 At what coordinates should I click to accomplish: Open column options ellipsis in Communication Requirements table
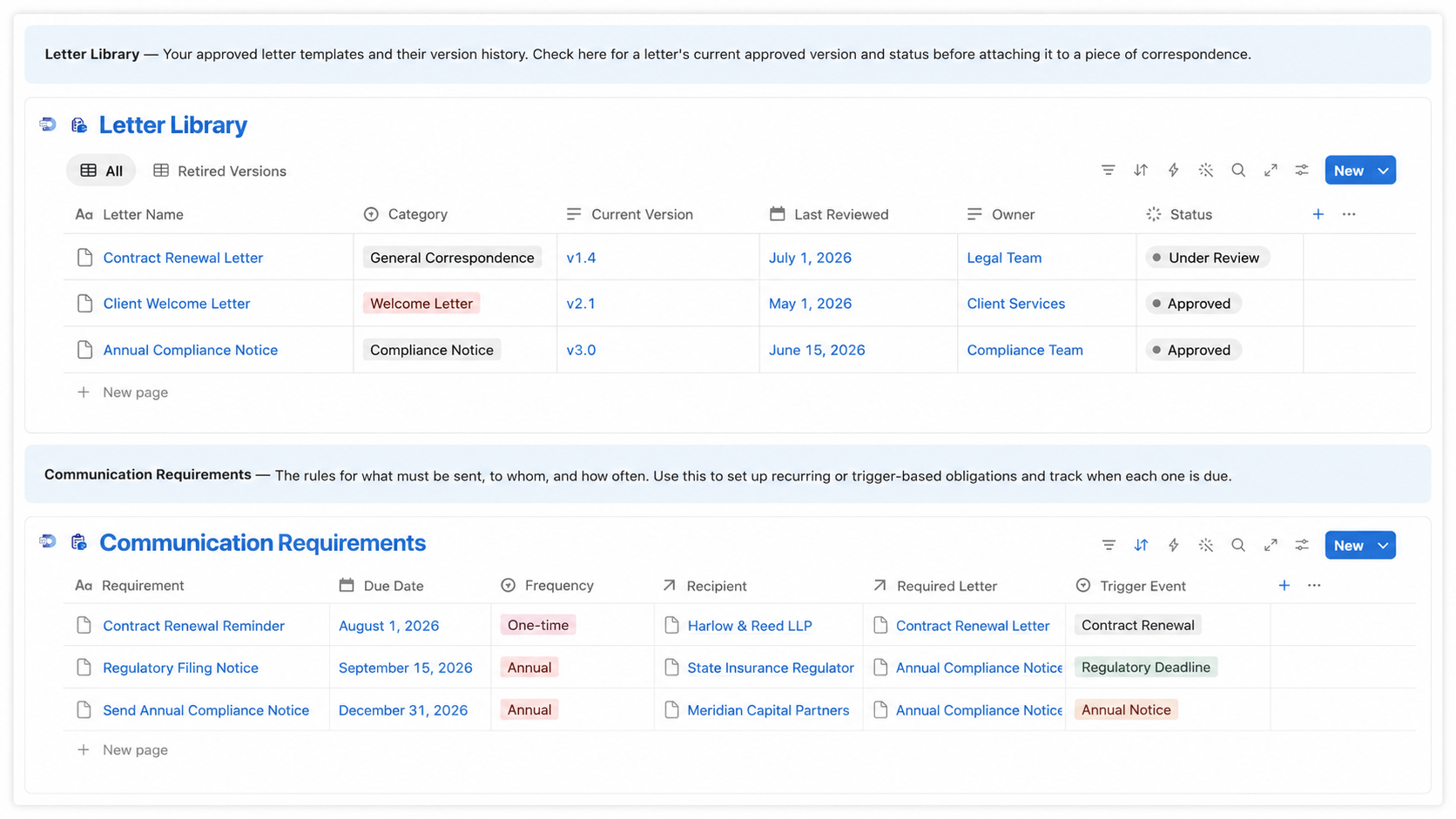[x=1314, y=586]
